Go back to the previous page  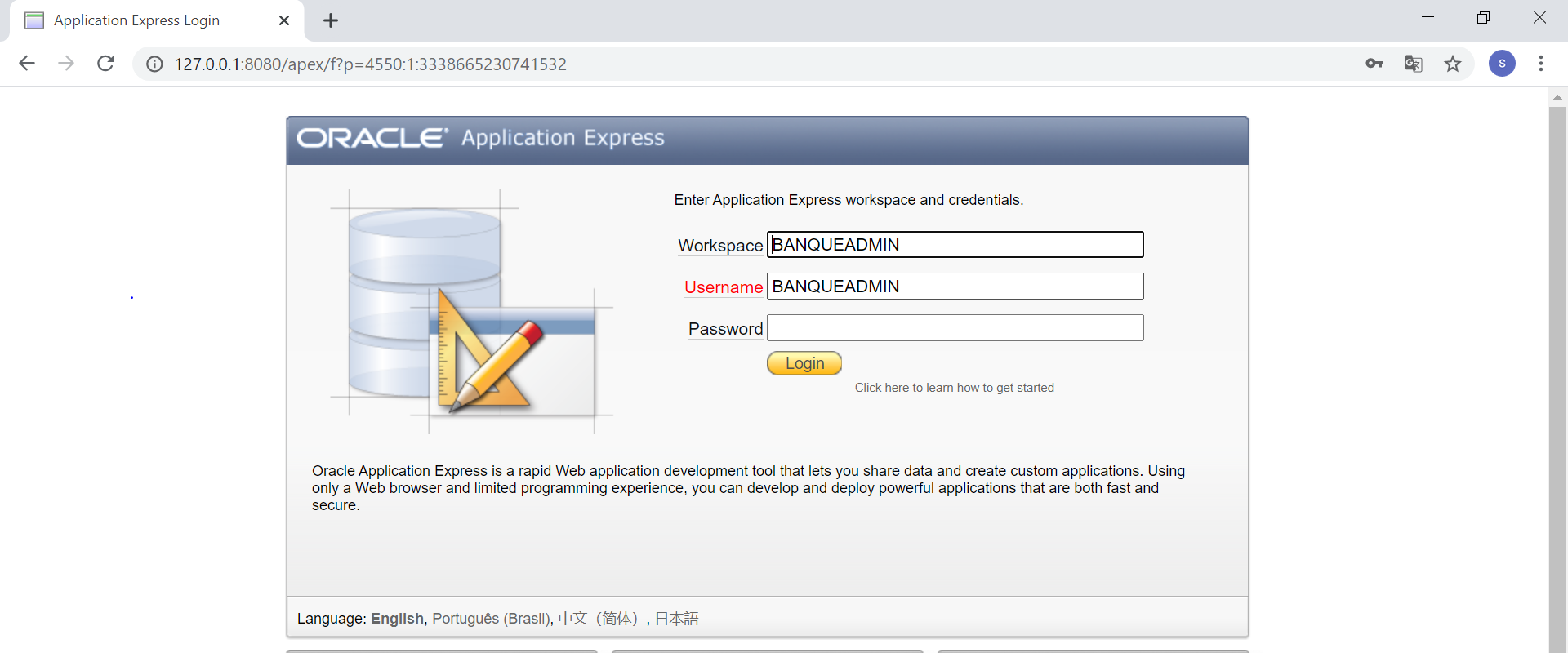click(27, 64)
